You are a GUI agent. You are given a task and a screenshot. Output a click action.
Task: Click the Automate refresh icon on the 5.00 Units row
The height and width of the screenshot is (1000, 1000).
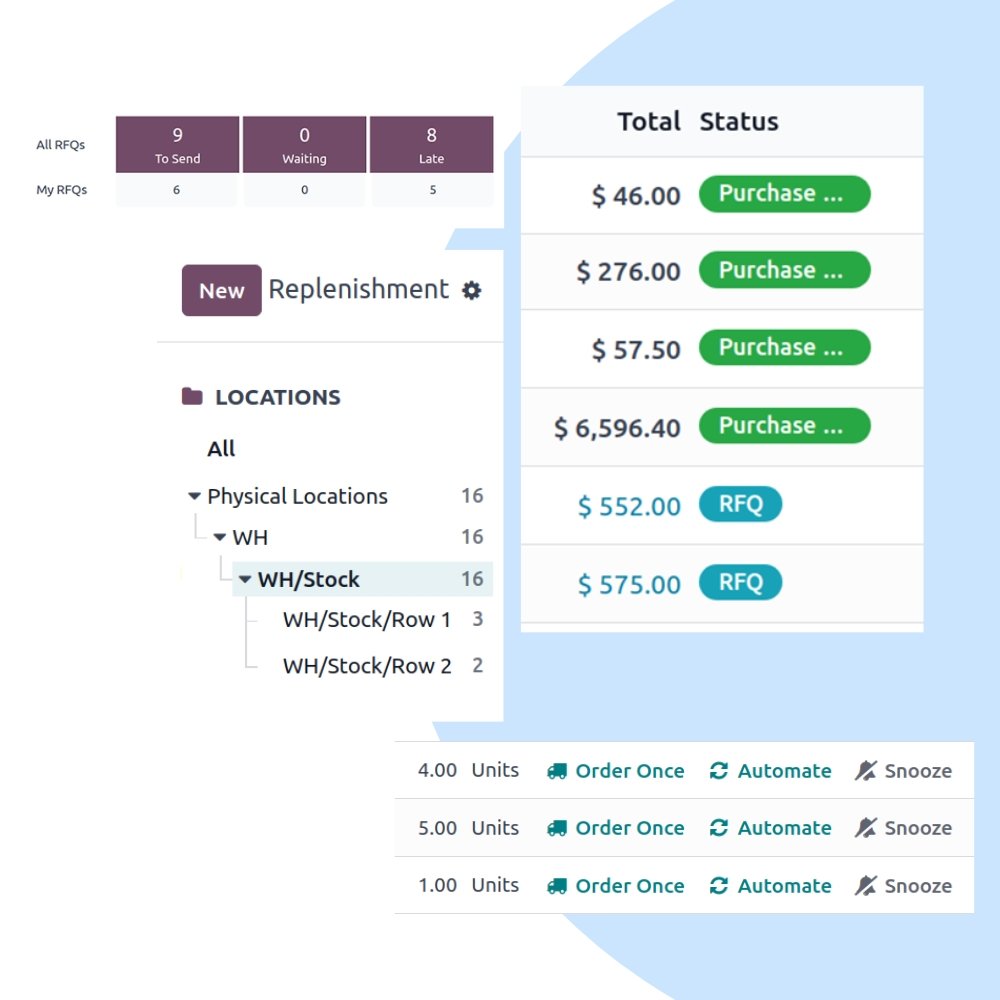point(719,827)
